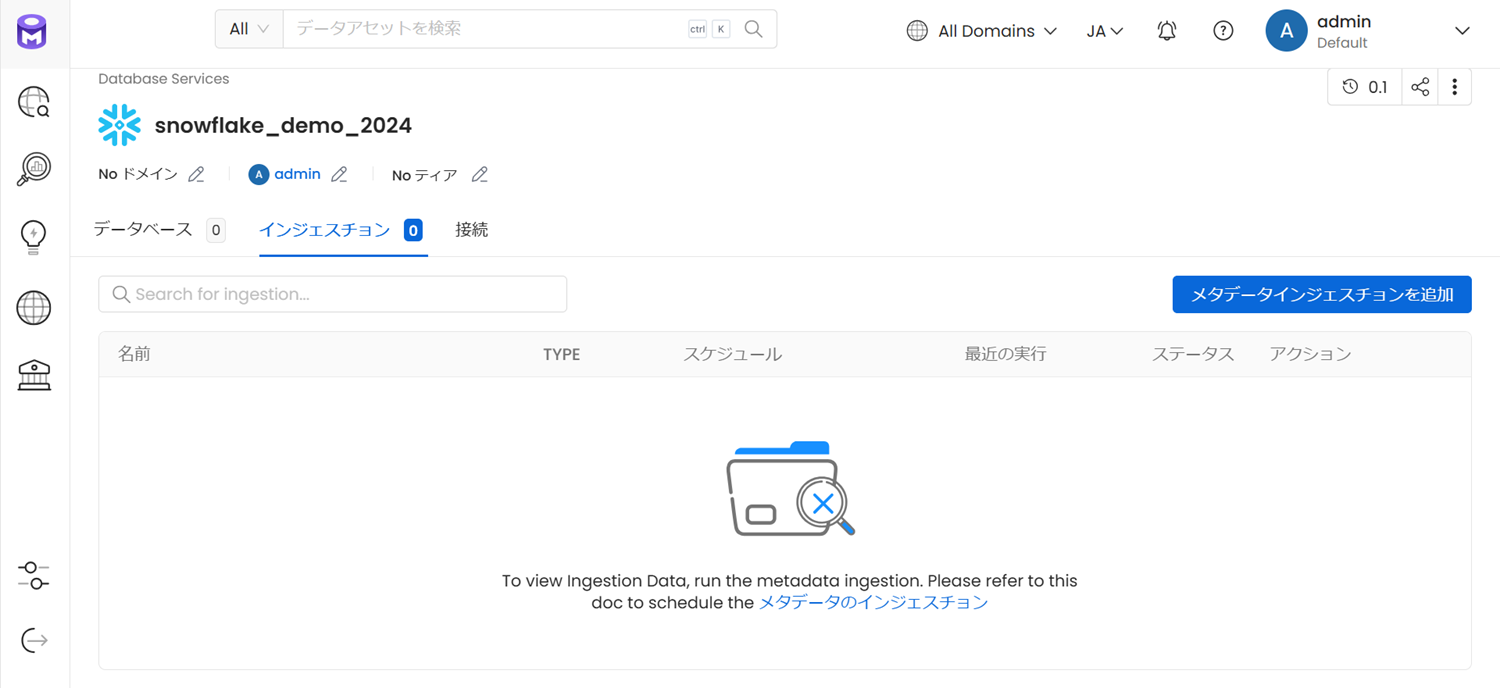Open the Insights lightbulb sidebar icon
The height and width of the screenshot is (688, 1500).
tap(34, 237)
